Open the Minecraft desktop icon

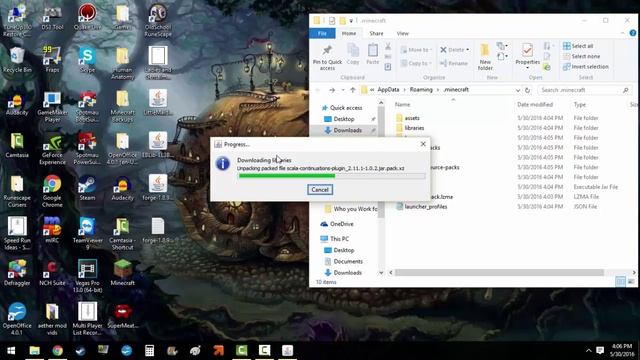click(x=122, y=273)
